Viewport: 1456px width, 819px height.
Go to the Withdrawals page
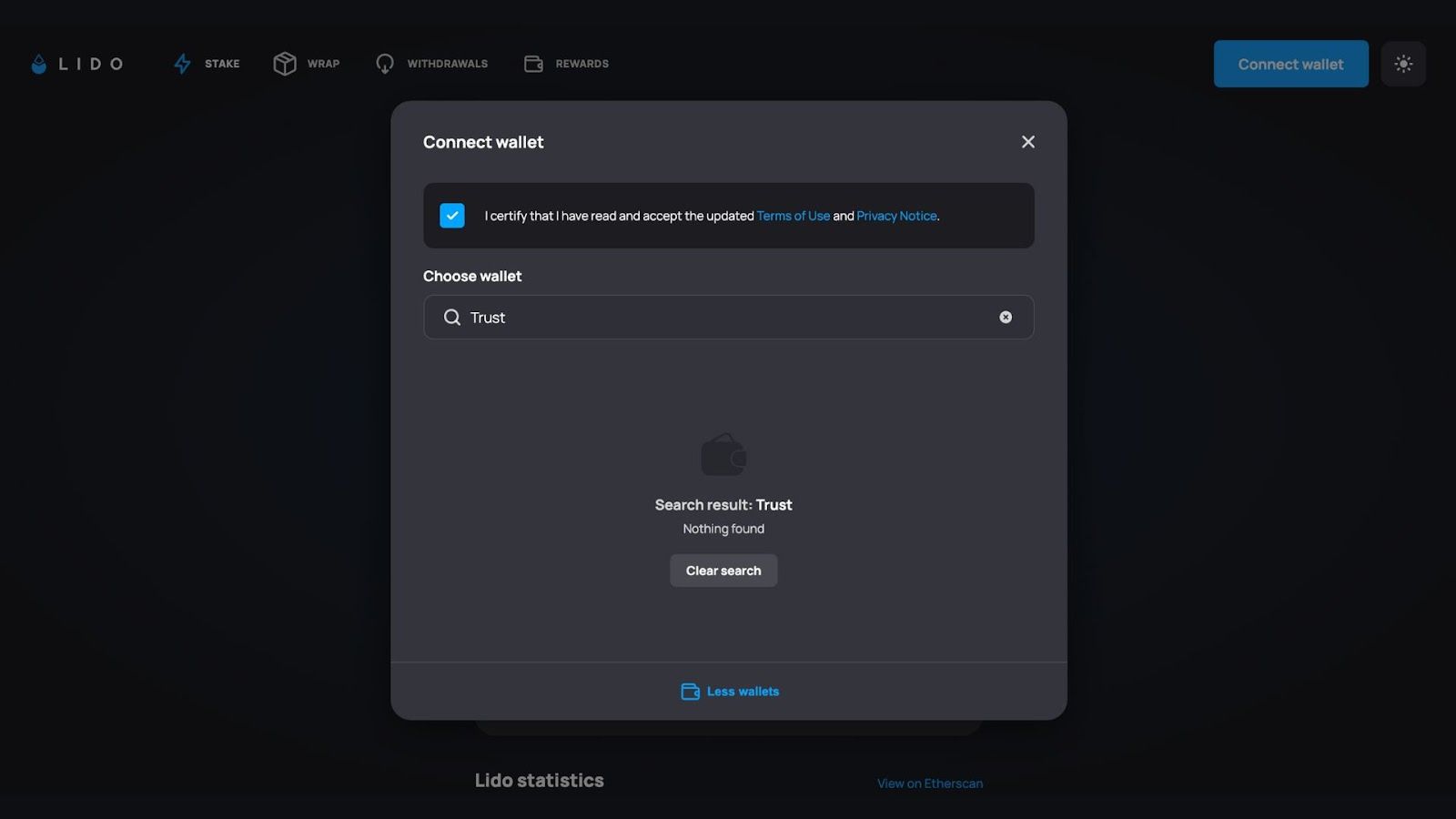click(431, 64)
